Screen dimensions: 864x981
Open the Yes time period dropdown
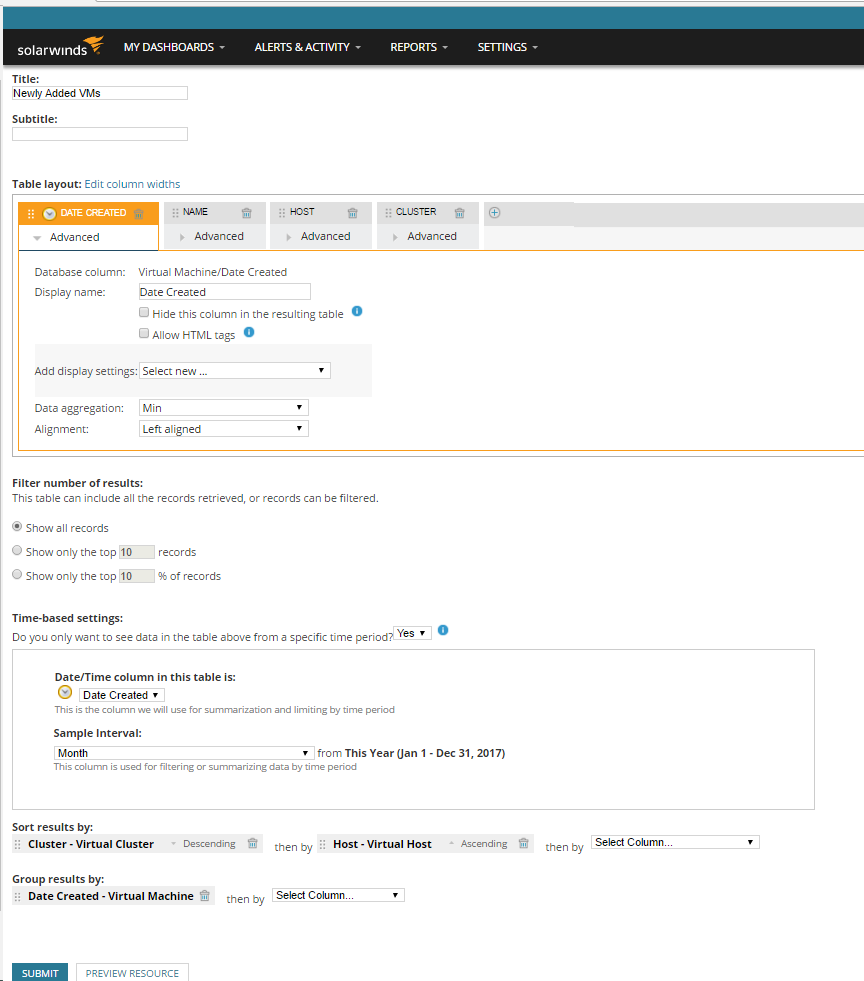tap(412, 633)
